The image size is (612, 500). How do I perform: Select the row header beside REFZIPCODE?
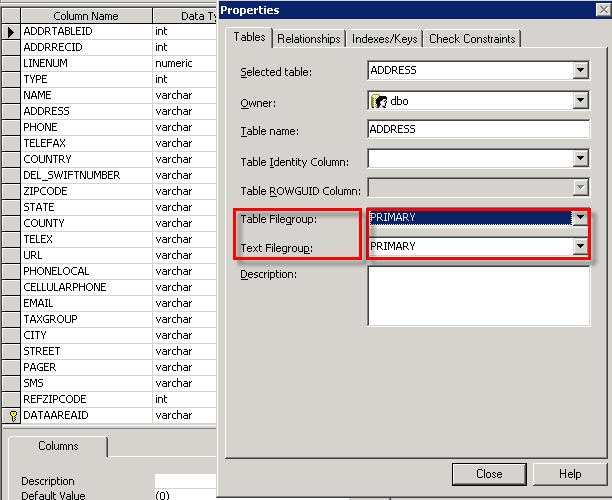[11, 399]
